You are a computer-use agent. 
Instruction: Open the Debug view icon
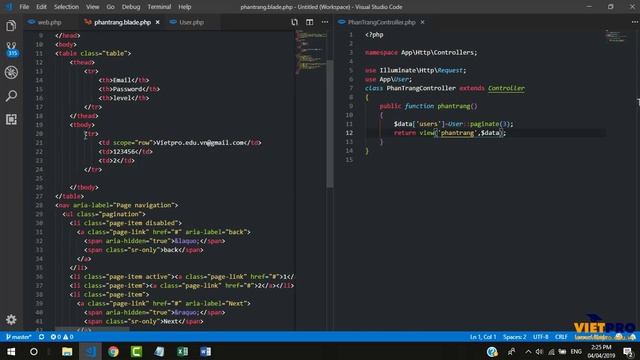(x=11, y=72)
